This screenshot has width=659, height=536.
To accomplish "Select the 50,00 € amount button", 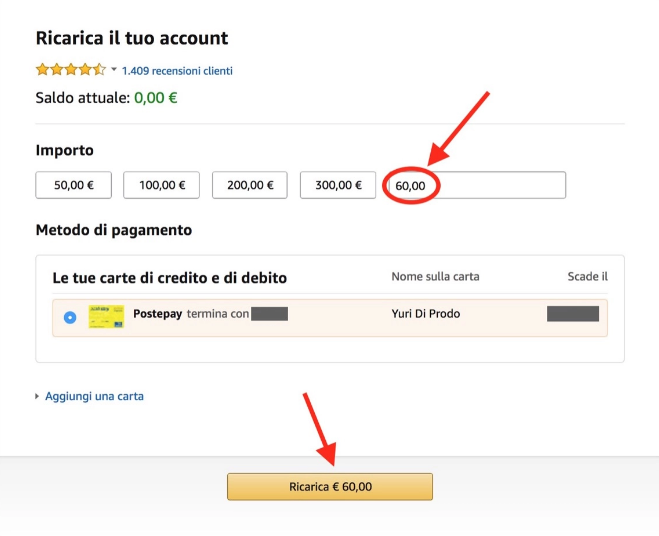I will pyautogui.click(x=73, y=185).
